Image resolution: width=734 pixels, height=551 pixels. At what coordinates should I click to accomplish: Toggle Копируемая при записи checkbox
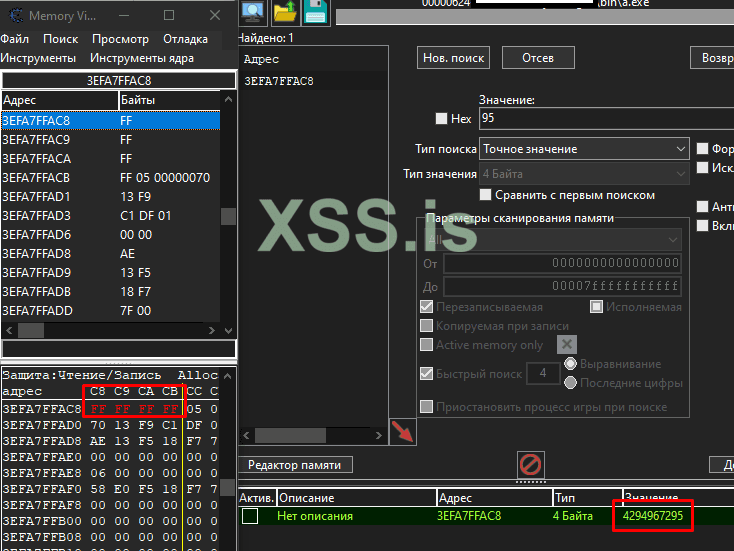426,325
